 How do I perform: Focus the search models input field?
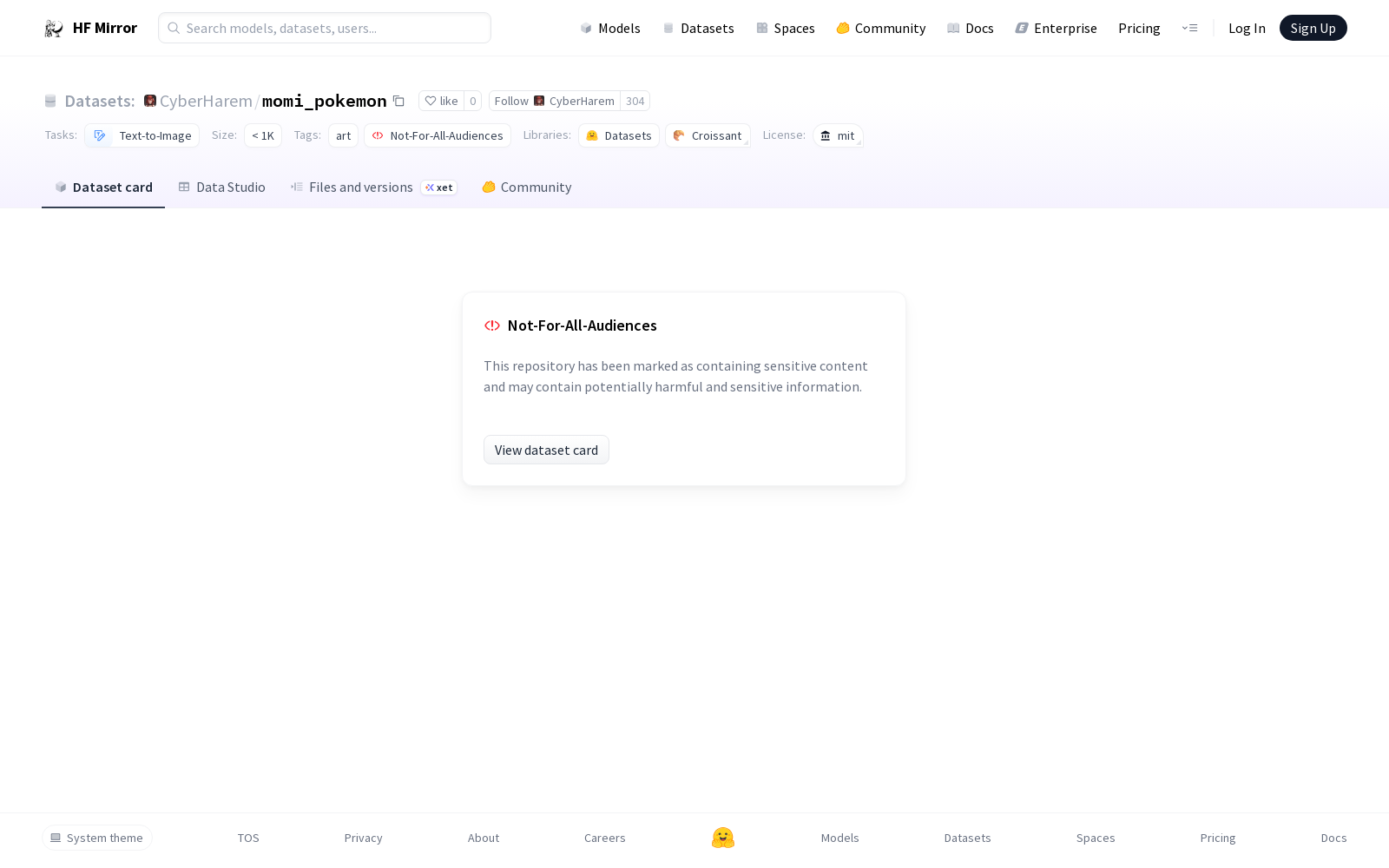325,28
